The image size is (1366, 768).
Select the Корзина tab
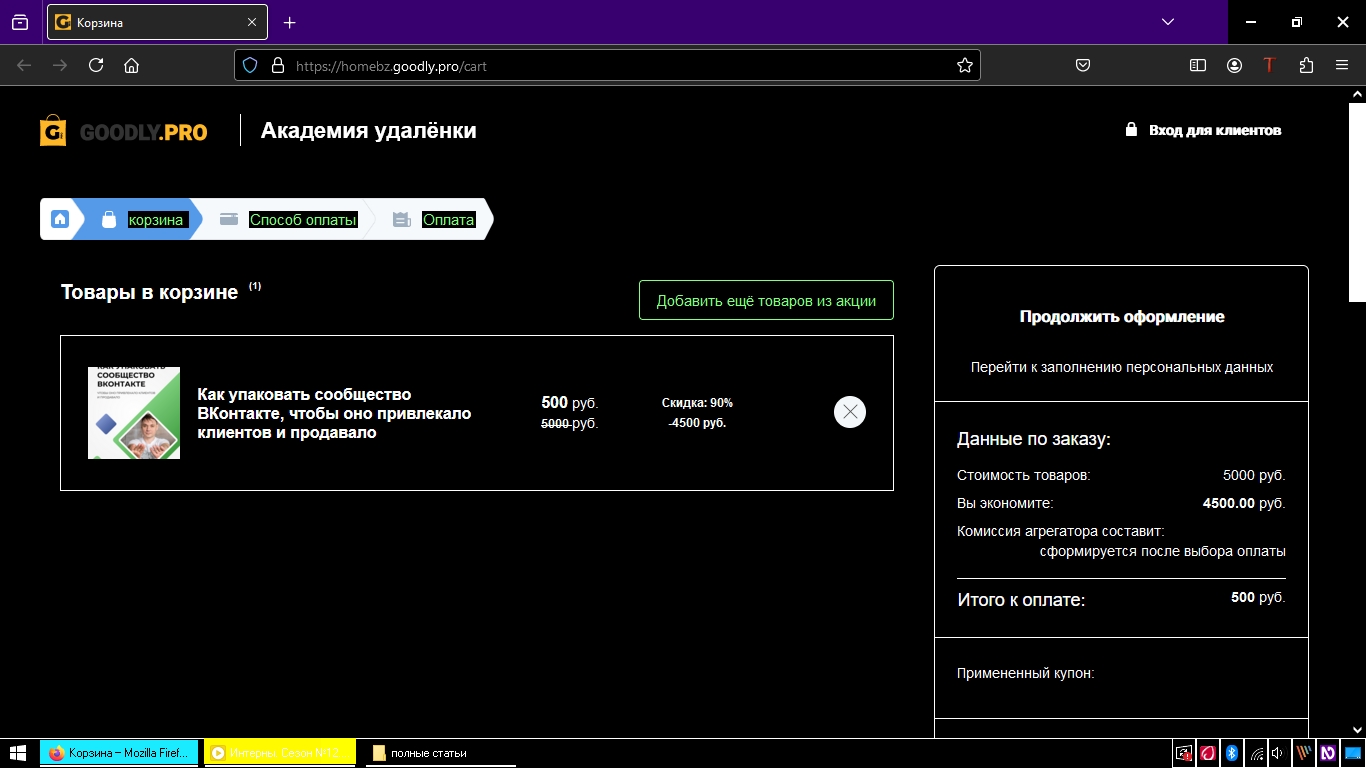158,22
